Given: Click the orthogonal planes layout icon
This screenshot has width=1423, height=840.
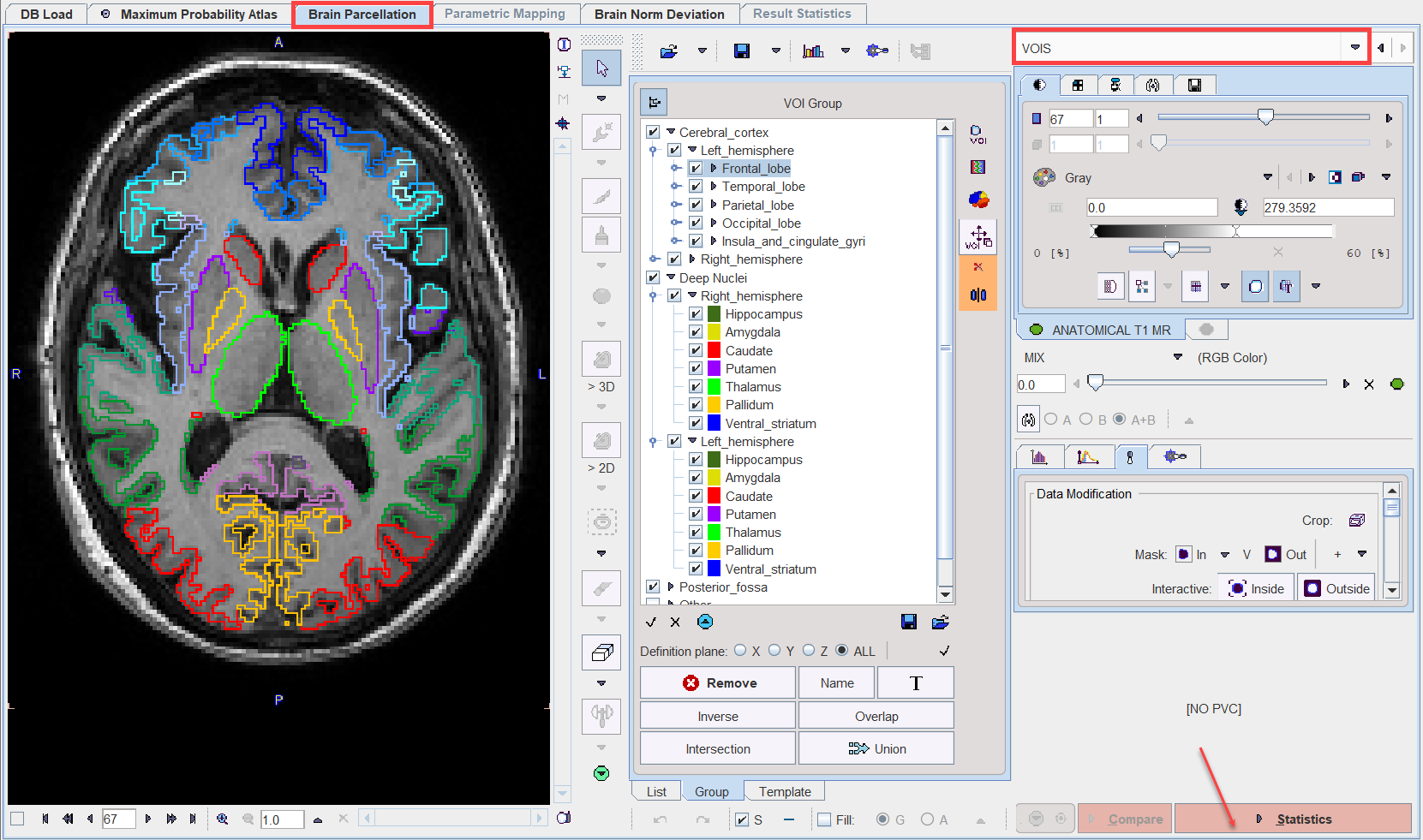Looking at the screenshot, I should tap(1078, 85).
